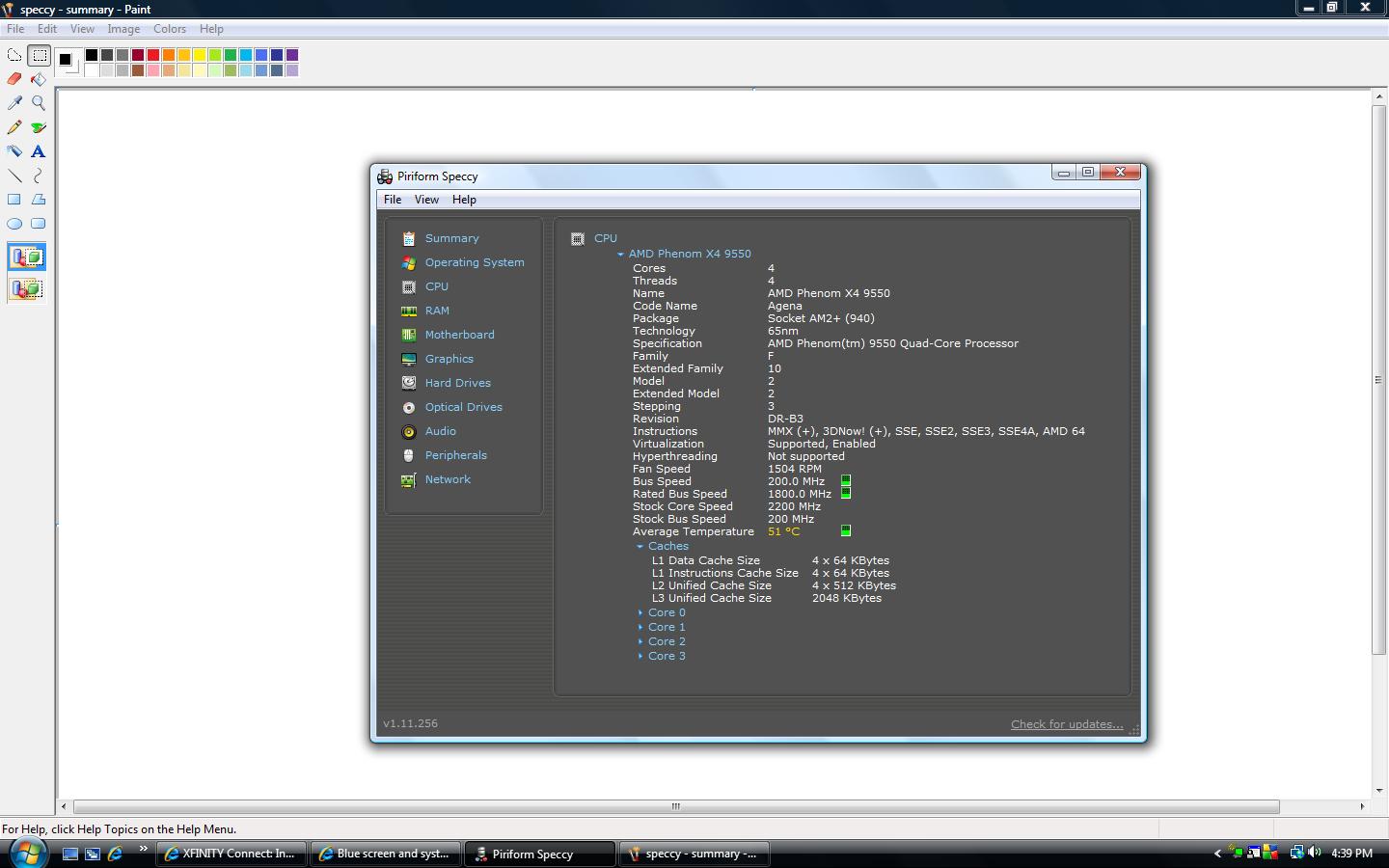
Task: Select the Pick Color eyedropper tool
Action: [x=14, y=103]
